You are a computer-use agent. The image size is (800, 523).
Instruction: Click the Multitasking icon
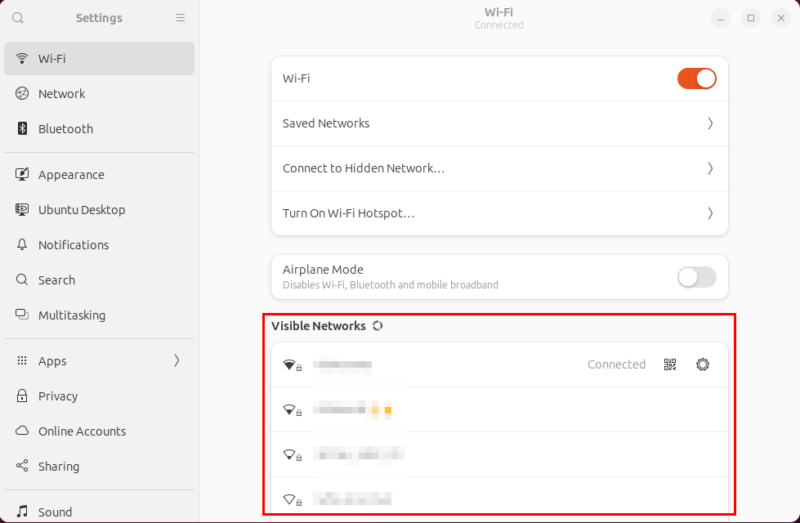pos(22,315)
